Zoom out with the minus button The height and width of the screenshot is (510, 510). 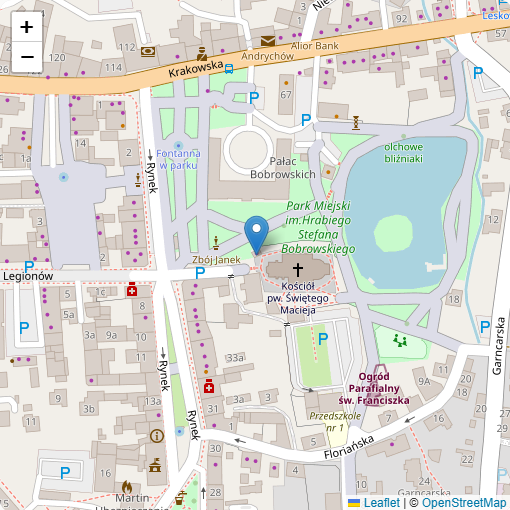[x=27, y=57]
